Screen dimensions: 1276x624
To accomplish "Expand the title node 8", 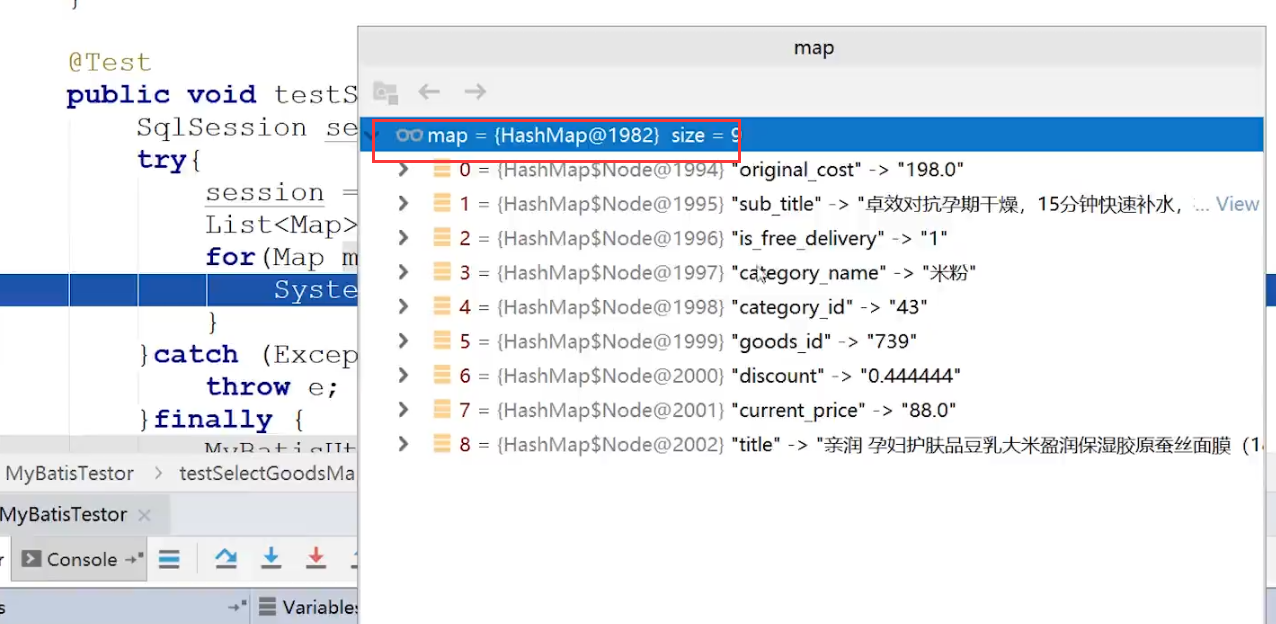I will tap(403, 444).
